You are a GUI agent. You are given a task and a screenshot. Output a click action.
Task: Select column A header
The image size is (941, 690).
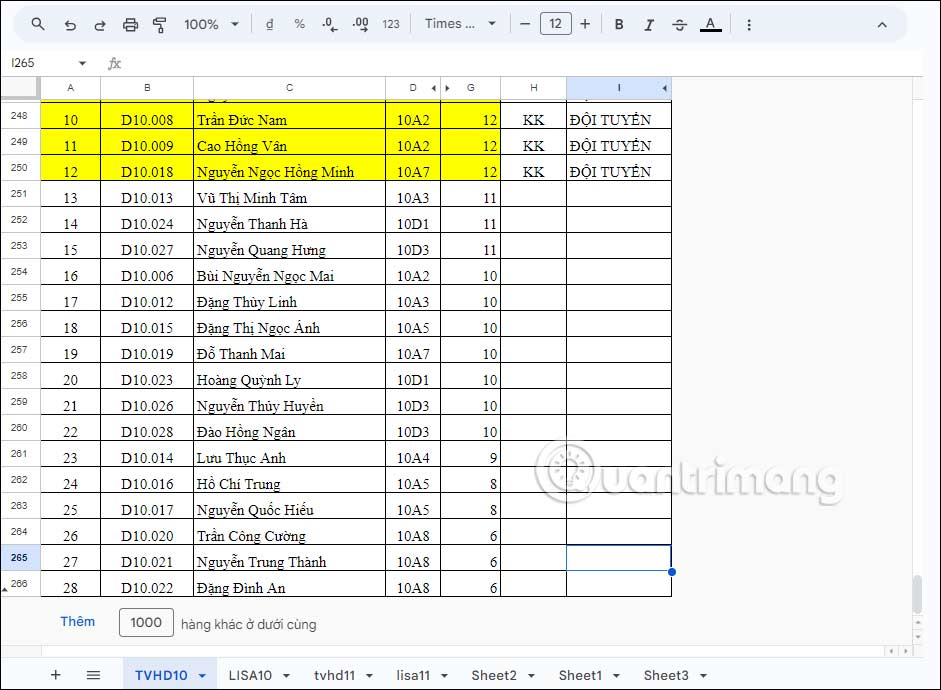coord(71,88)
